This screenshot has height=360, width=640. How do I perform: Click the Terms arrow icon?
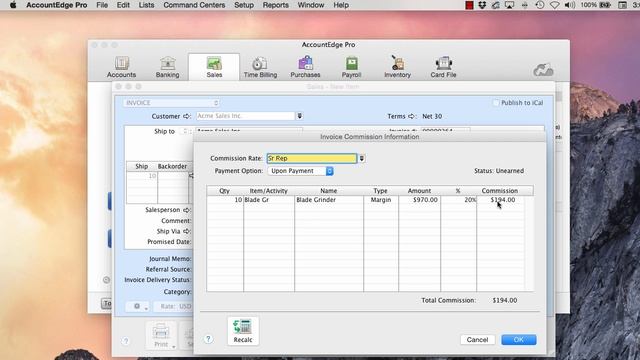[x=412, y=116]
